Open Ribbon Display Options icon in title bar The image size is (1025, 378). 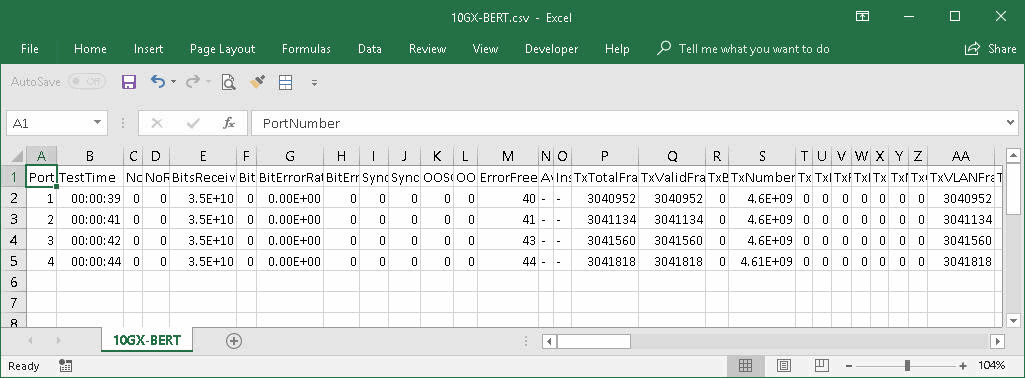pyautogui.click(x=862, y=17)
